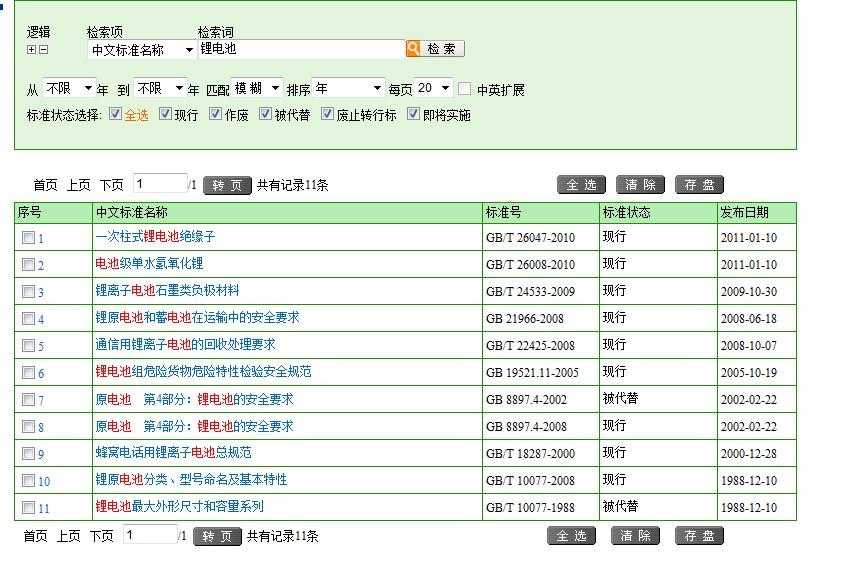Click standard number GB 19521.11-2005
The width and height of the screenshot is (861, 588).
click(x=532, y=373)
